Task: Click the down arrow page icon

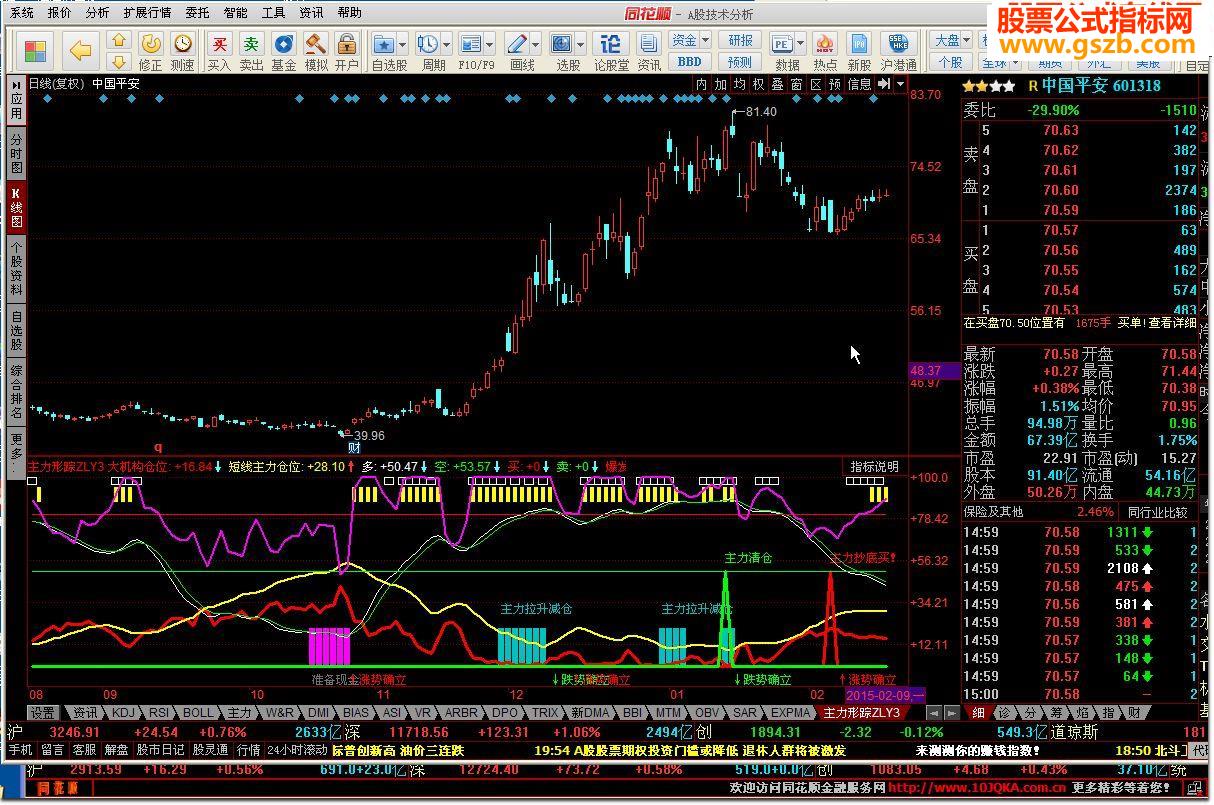Action: (118, 62)
